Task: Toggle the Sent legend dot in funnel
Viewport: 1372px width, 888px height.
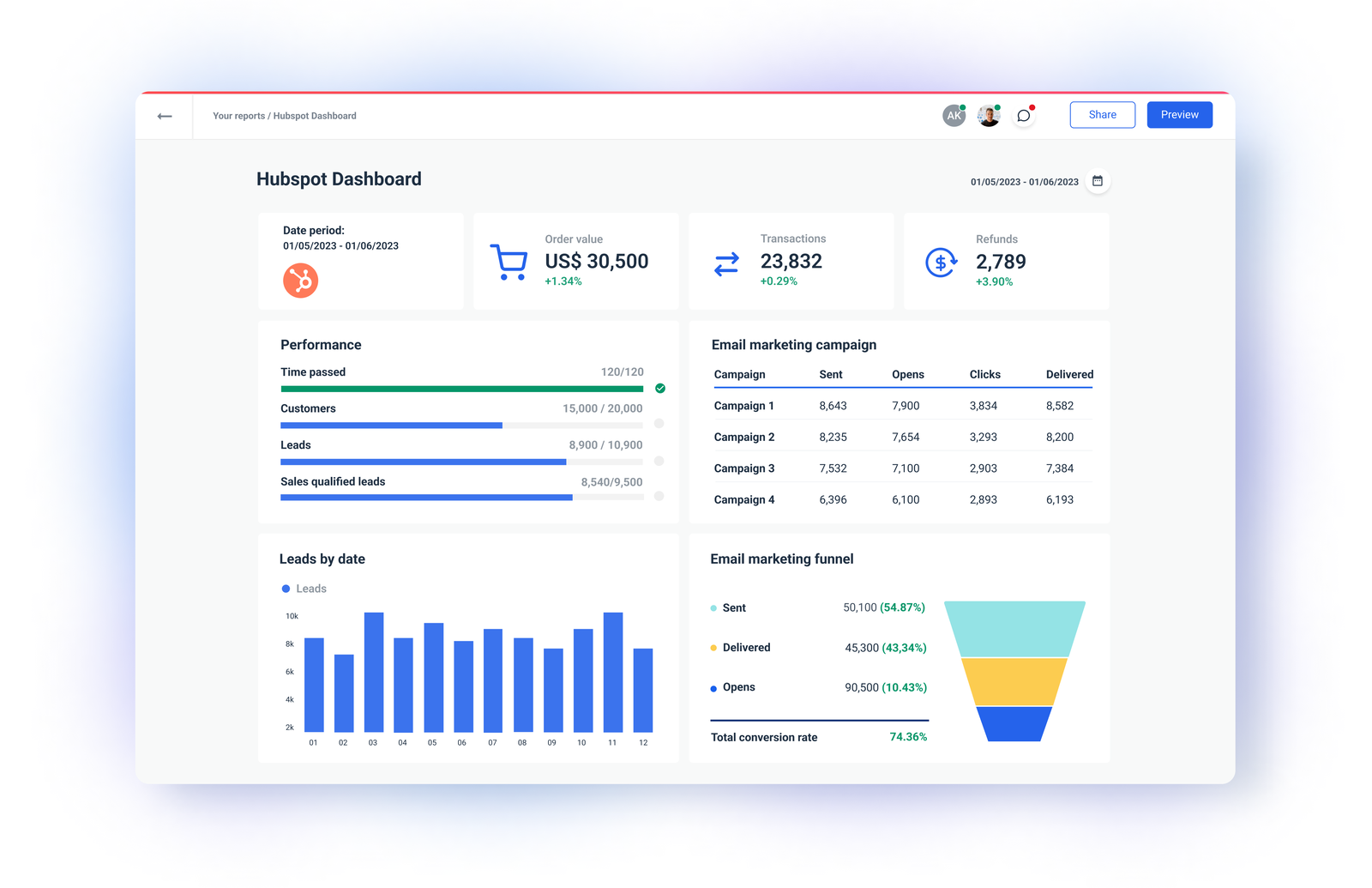Action: (x=712, y=607)
